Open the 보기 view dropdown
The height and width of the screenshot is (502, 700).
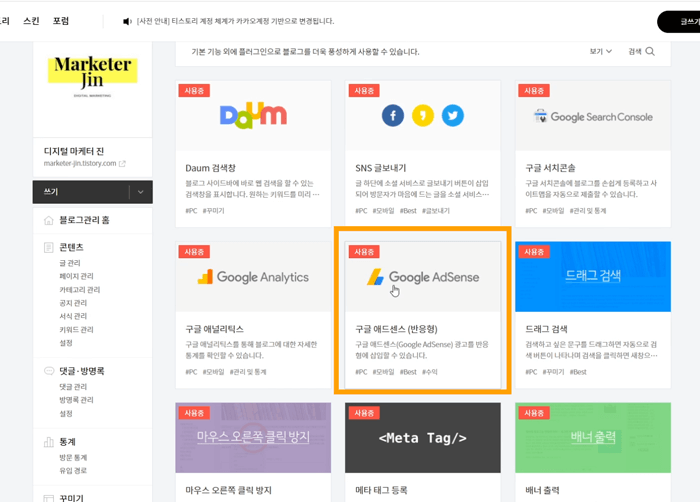(x=600, y=51)
